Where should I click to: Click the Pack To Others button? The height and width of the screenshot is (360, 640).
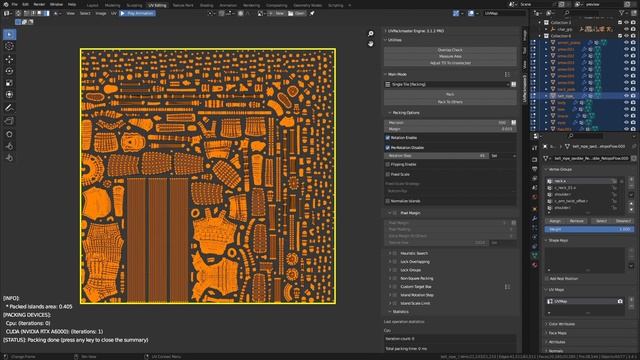[x=450, y=102]
